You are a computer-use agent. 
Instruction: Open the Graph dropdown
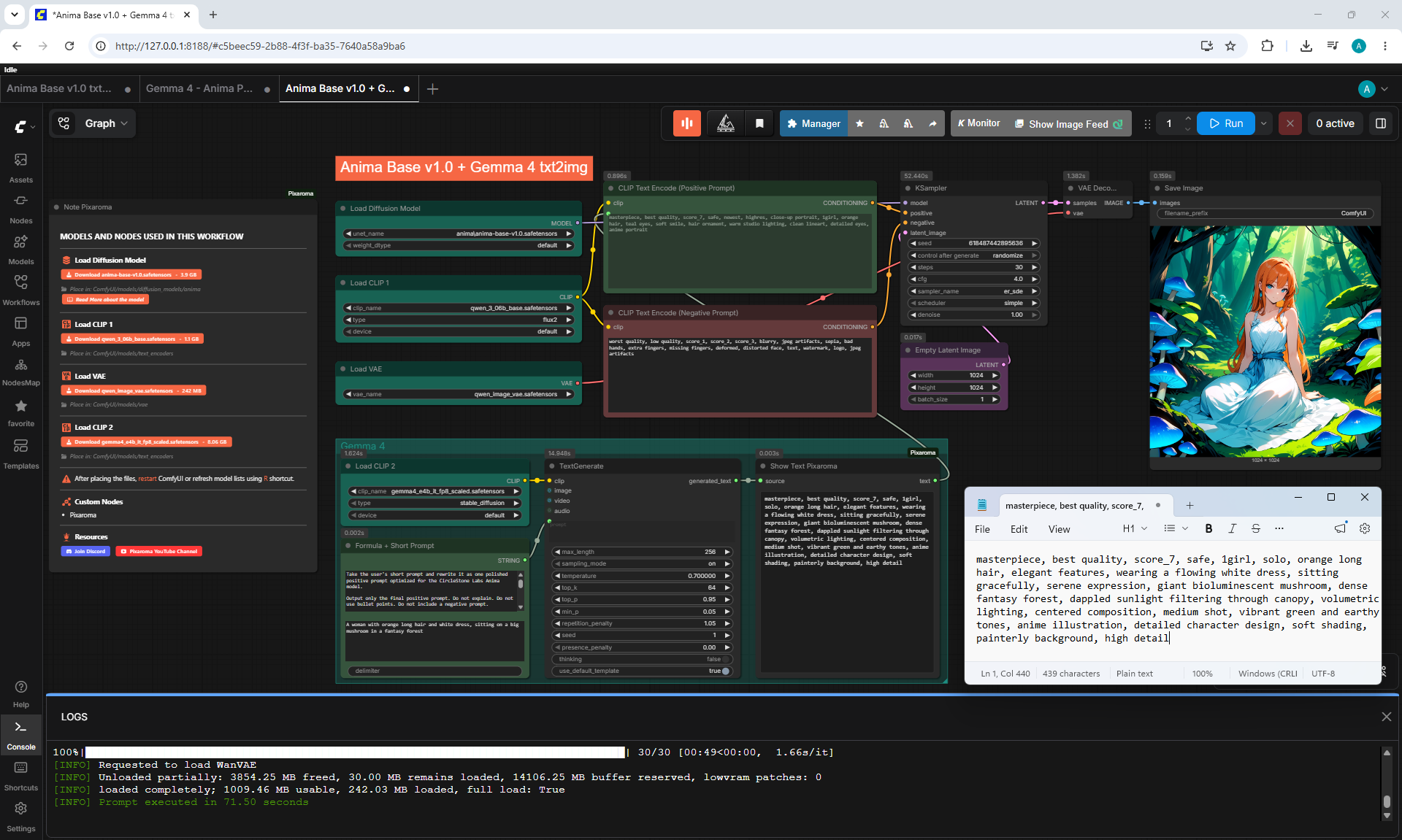[x=106, y=123]
